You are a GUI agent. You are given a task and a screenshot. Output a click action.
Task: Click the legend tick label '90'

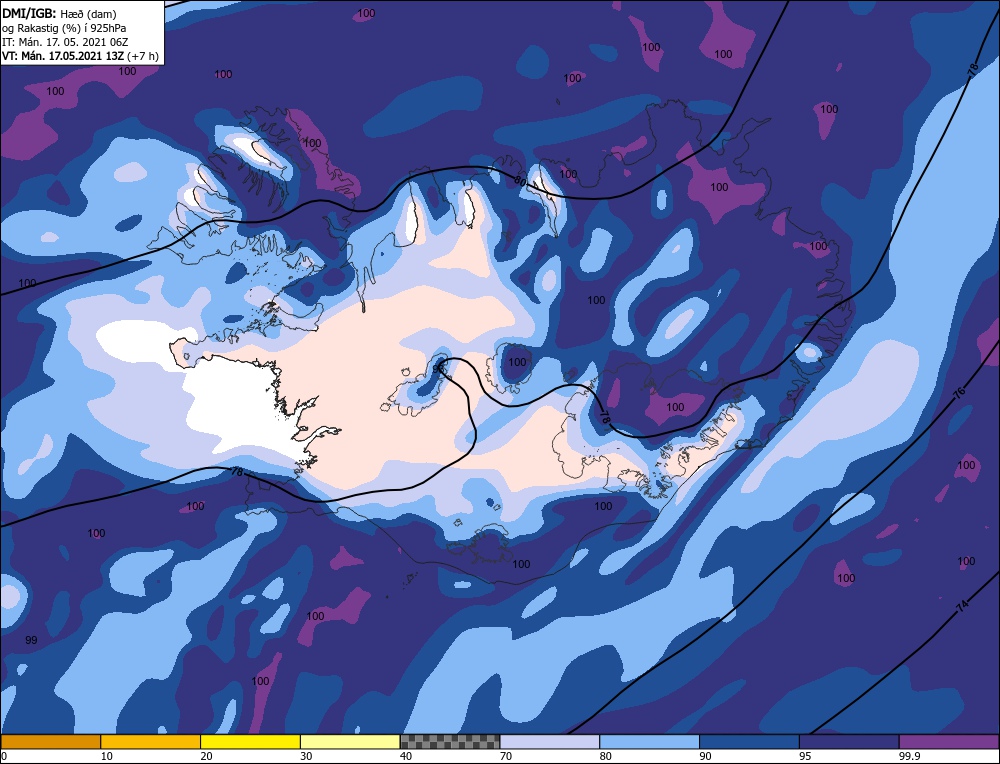(x=705, y=756)
